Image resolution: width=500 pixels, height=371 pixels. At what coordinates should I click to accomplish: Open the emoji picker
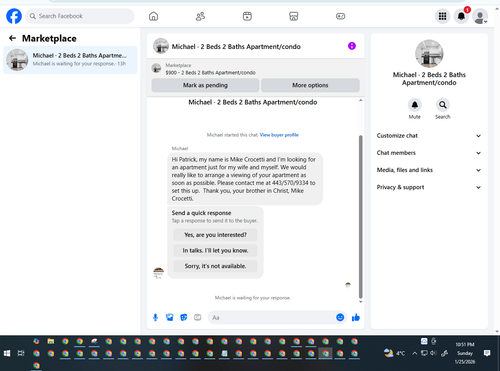pos(340,317)
